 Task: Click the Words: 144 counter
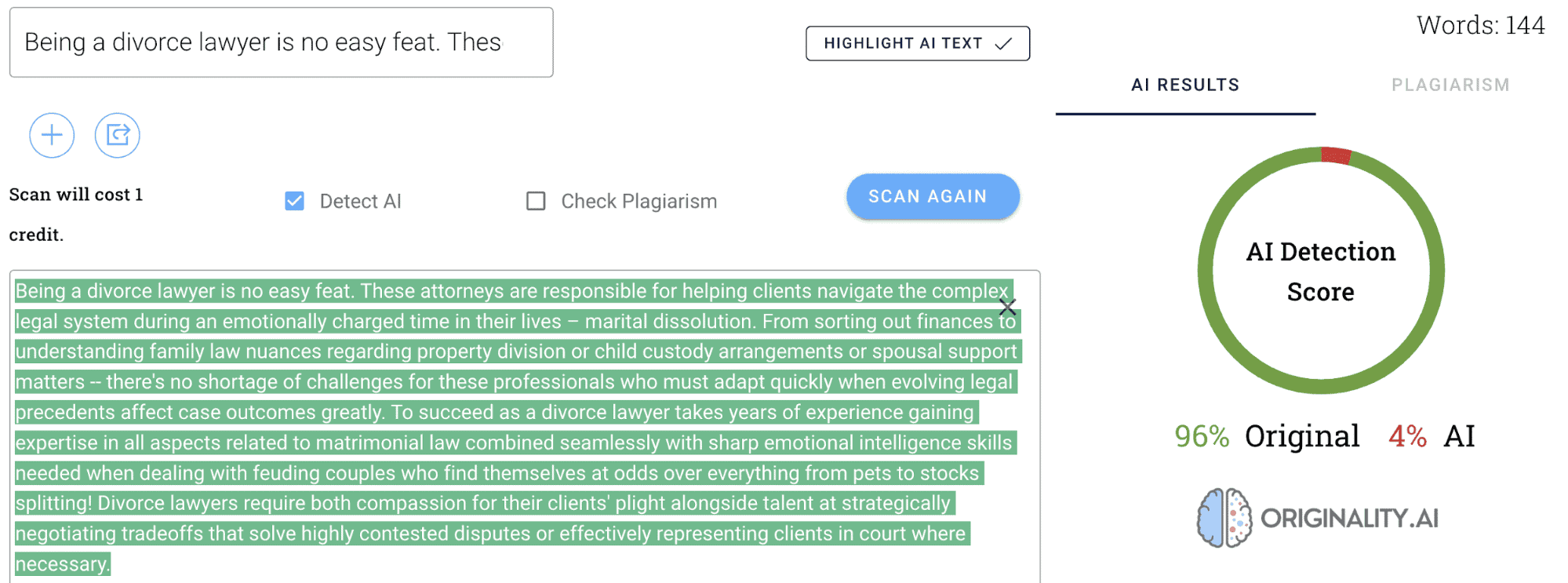pos(1480,25)
